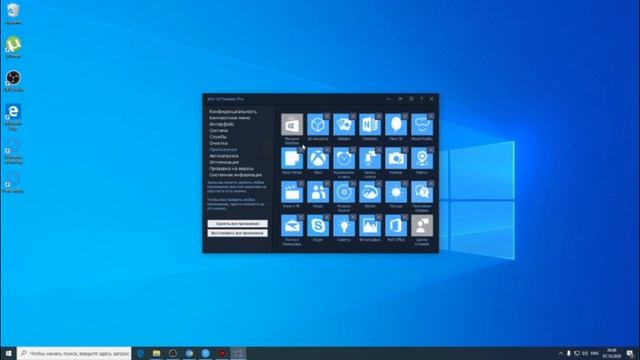Open the Приложения section

point(223,149)
